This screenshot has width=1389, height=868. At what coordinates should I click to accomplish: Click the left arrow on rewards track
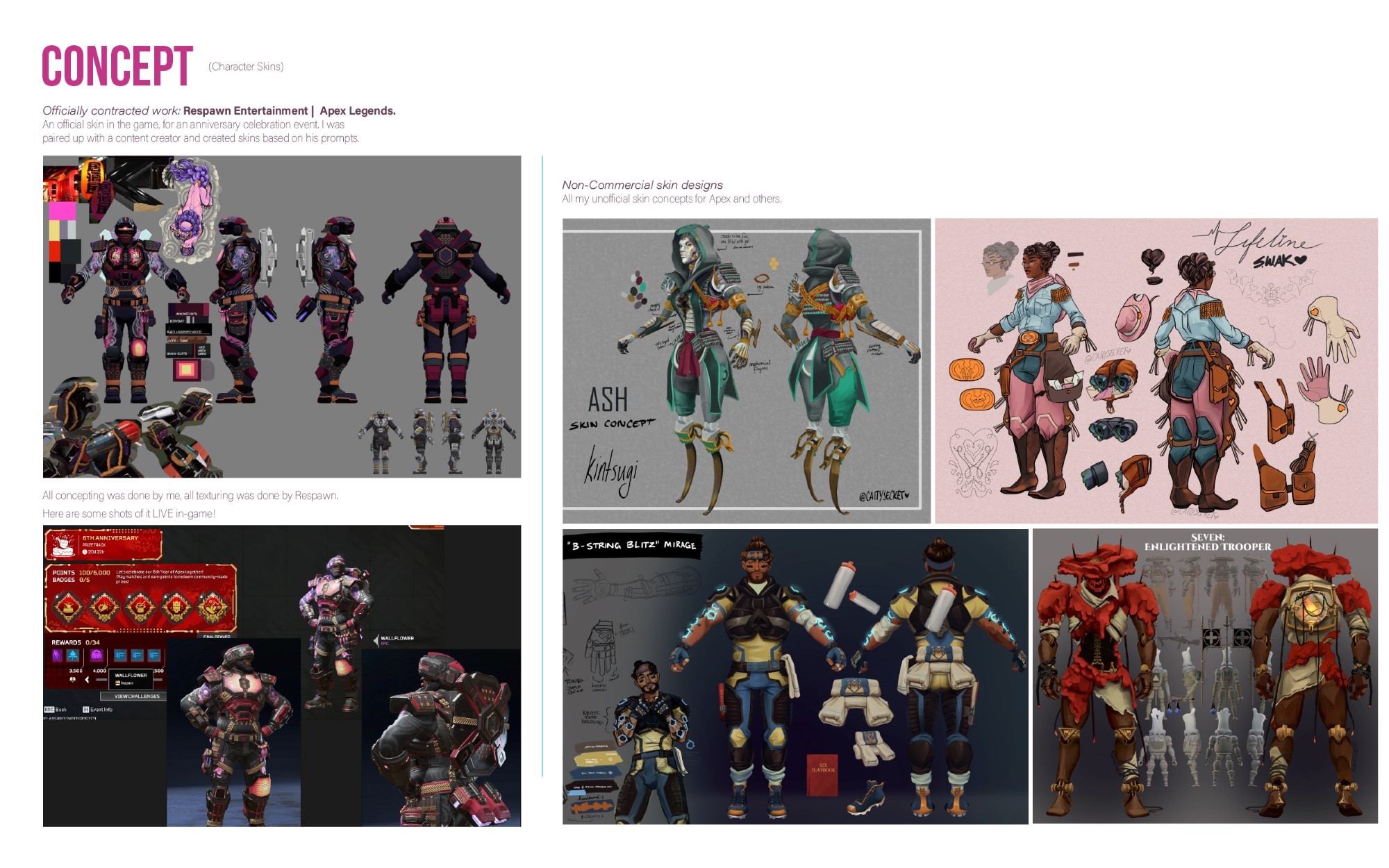[x=87, y=680]
